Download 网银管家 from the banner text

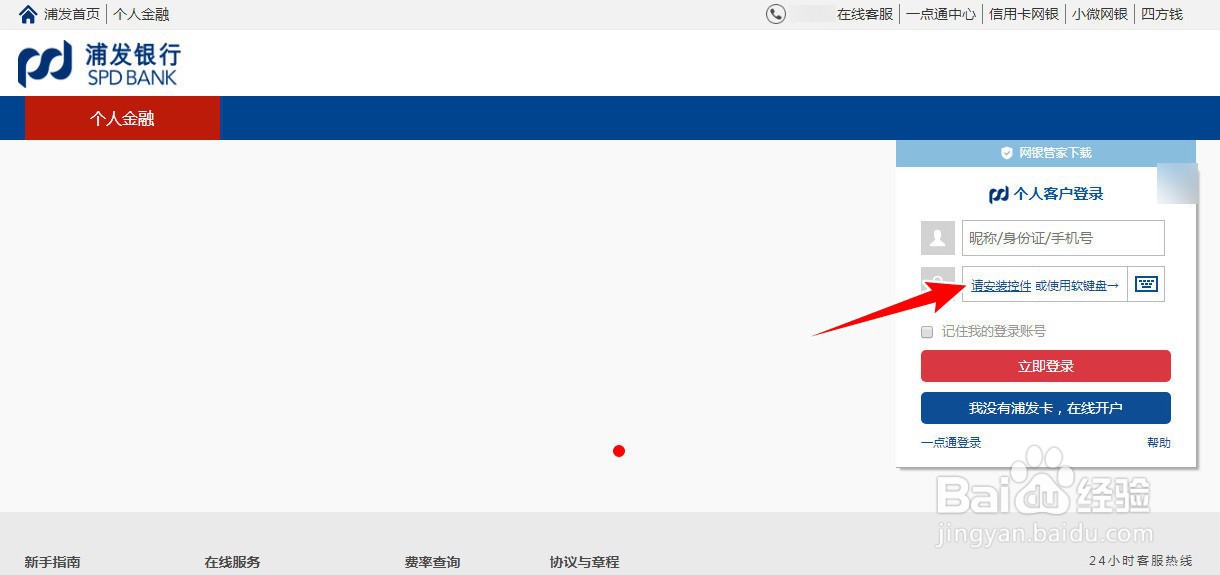1055,153
